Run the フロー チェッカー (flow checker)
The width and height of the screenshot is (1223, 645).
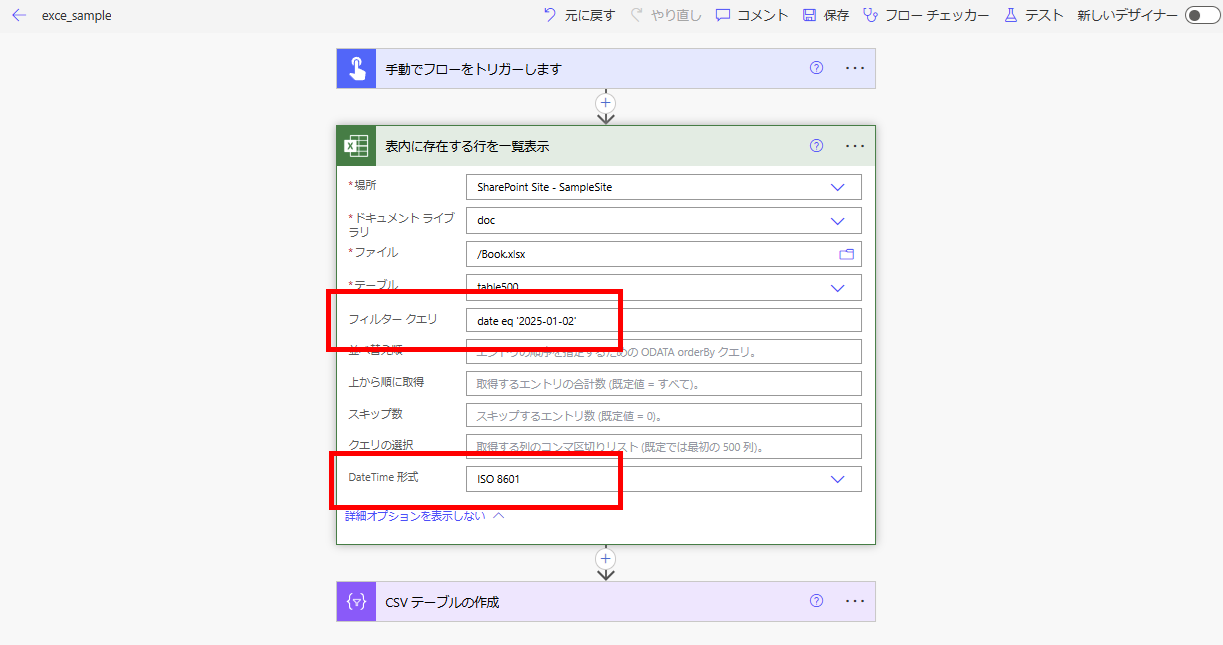click(x=870, y=15)
